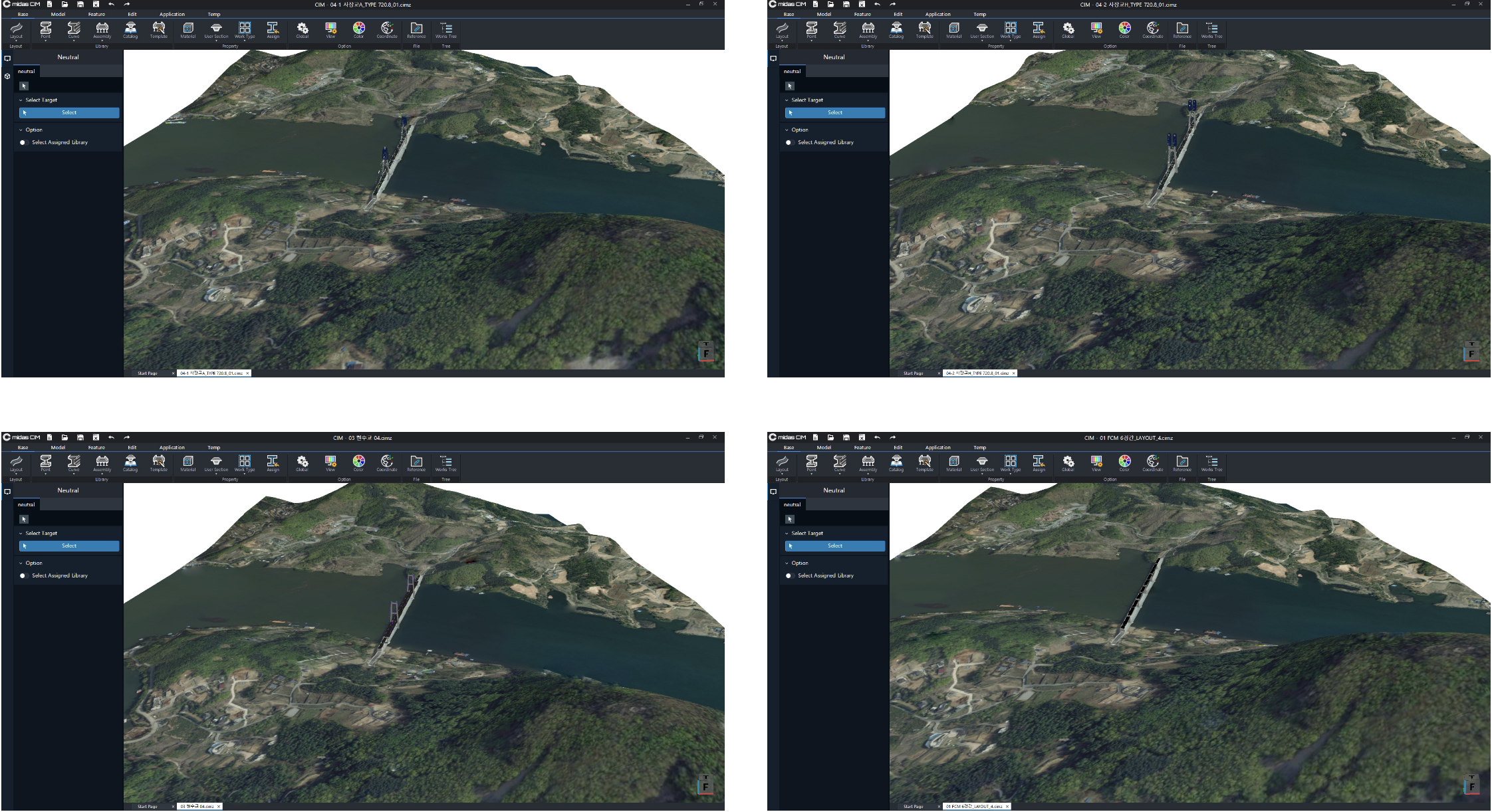This screenshot has width=1492, height=812.
Task: Collapse Option section in 01 FCM LAYOUT_4 window
Action: click(x=787, y=563)
